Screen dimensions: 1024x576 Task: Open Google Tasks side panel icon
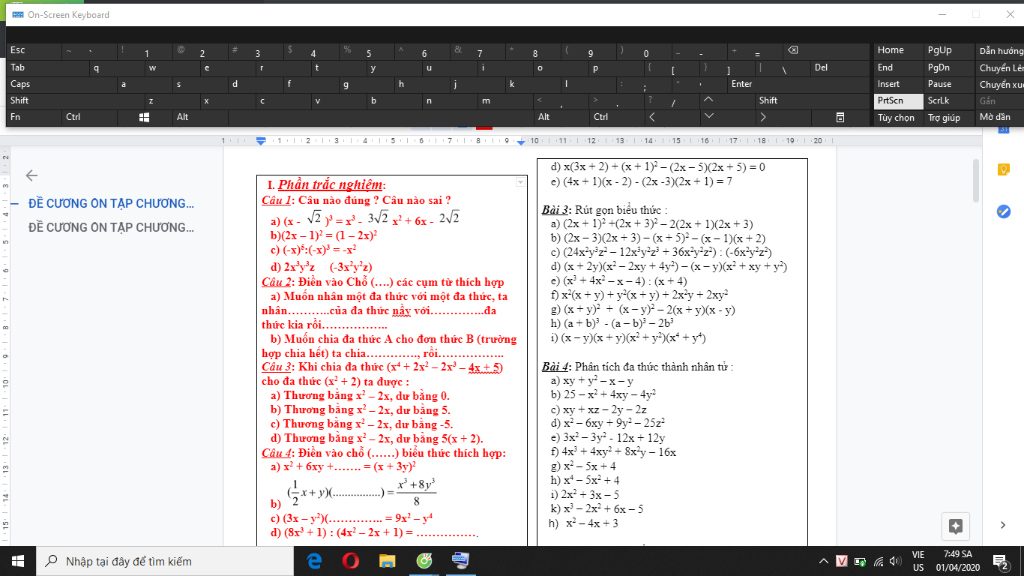(1004, 212)
